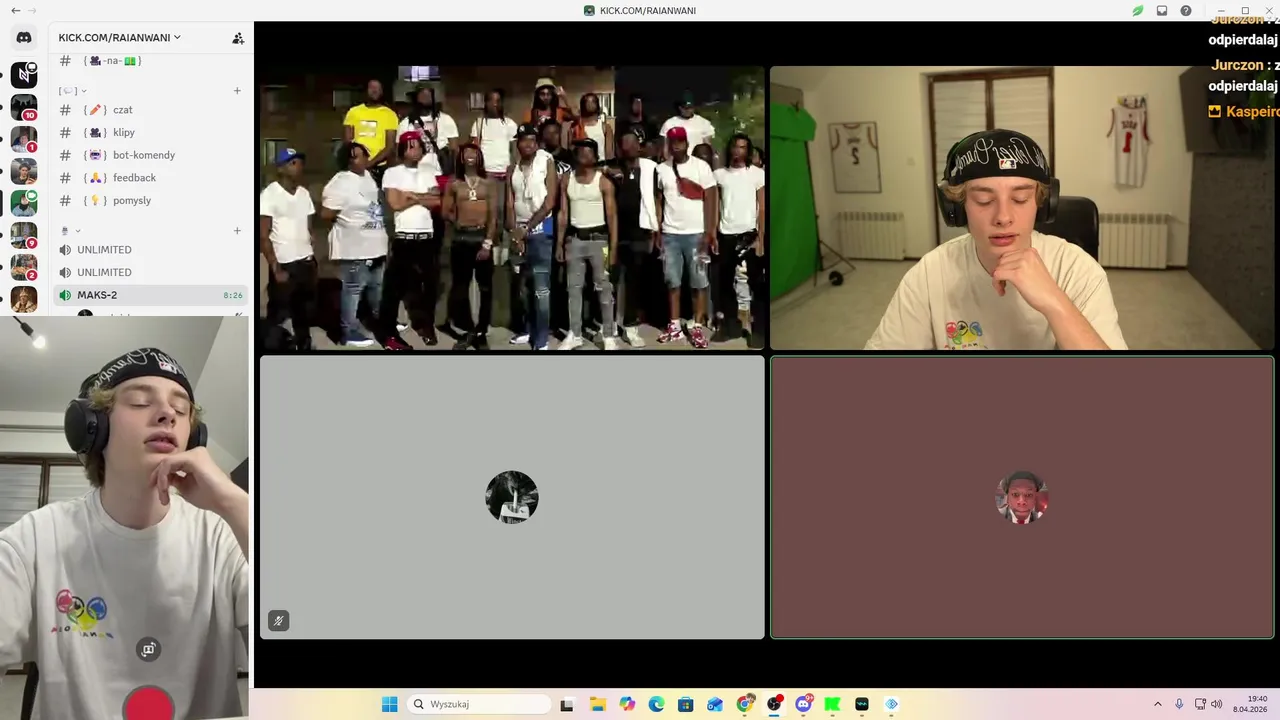Open the pomysly text channel
The height and width of the screenshot is (720, 1280).
pyautogui.click(x=150, y=200)
